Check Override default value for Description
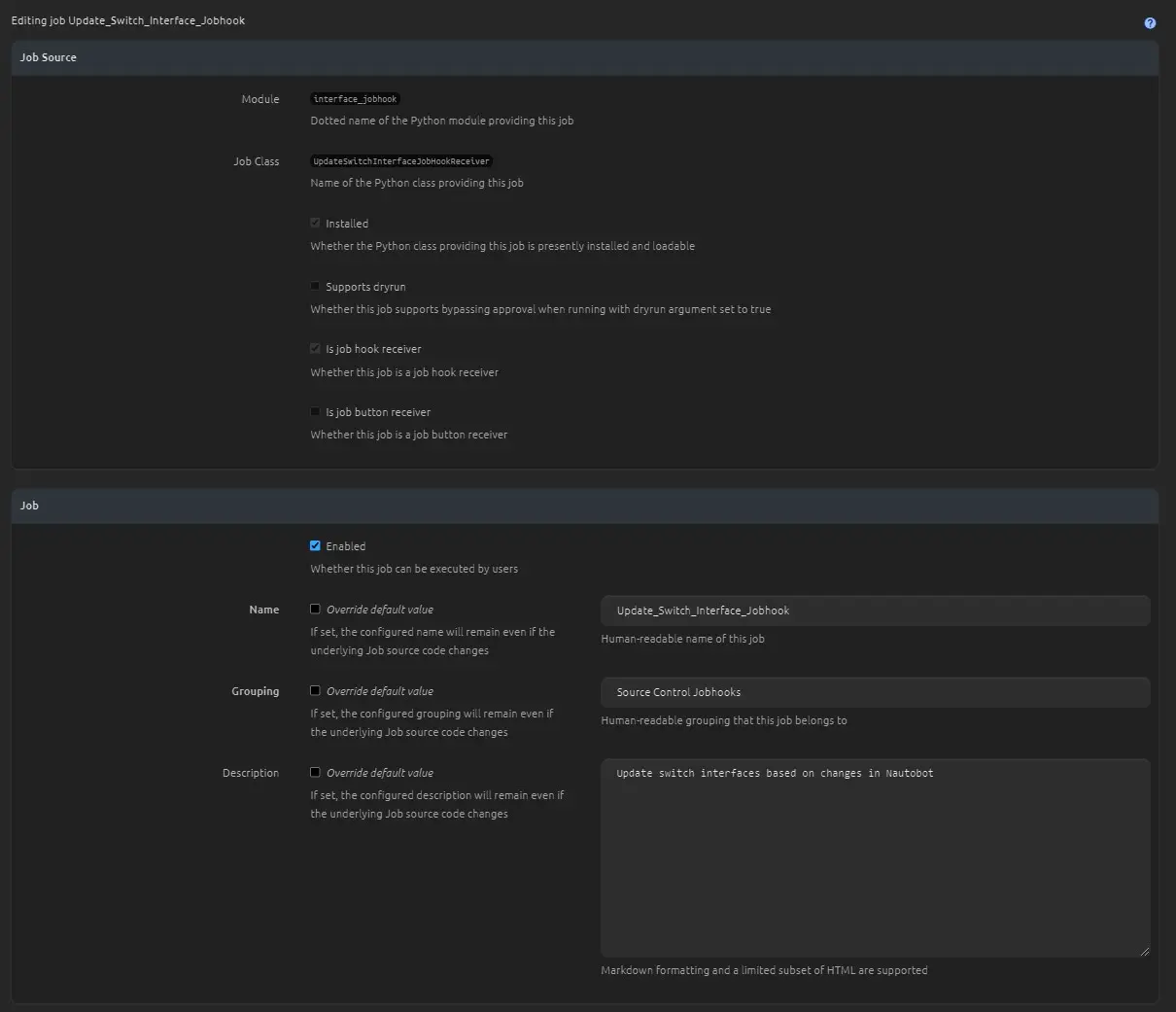Screen dimensions: 1176x1012 coord(315,773)
